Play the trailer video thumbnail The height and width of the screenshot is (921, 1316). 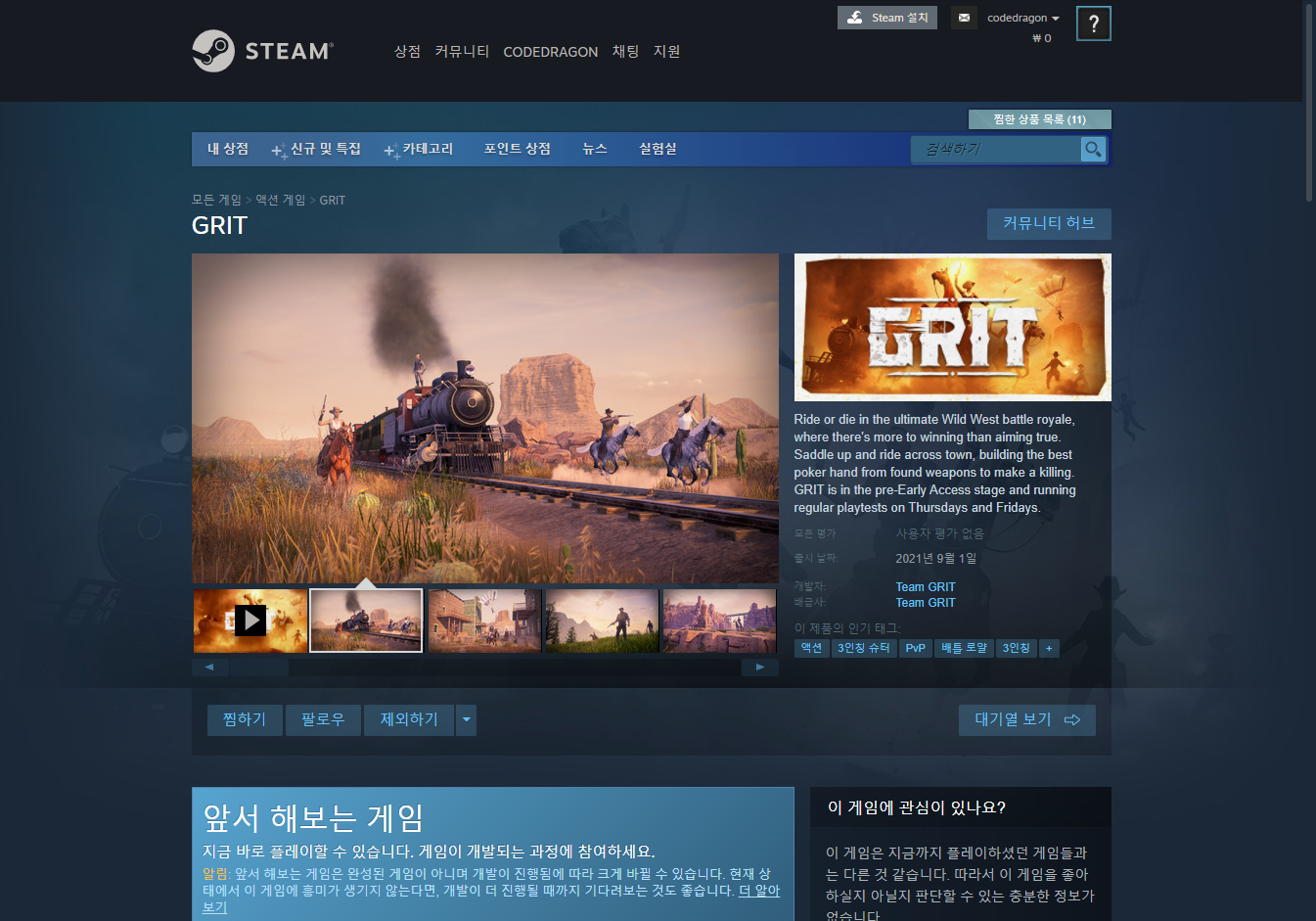click(x=250, y=621)
